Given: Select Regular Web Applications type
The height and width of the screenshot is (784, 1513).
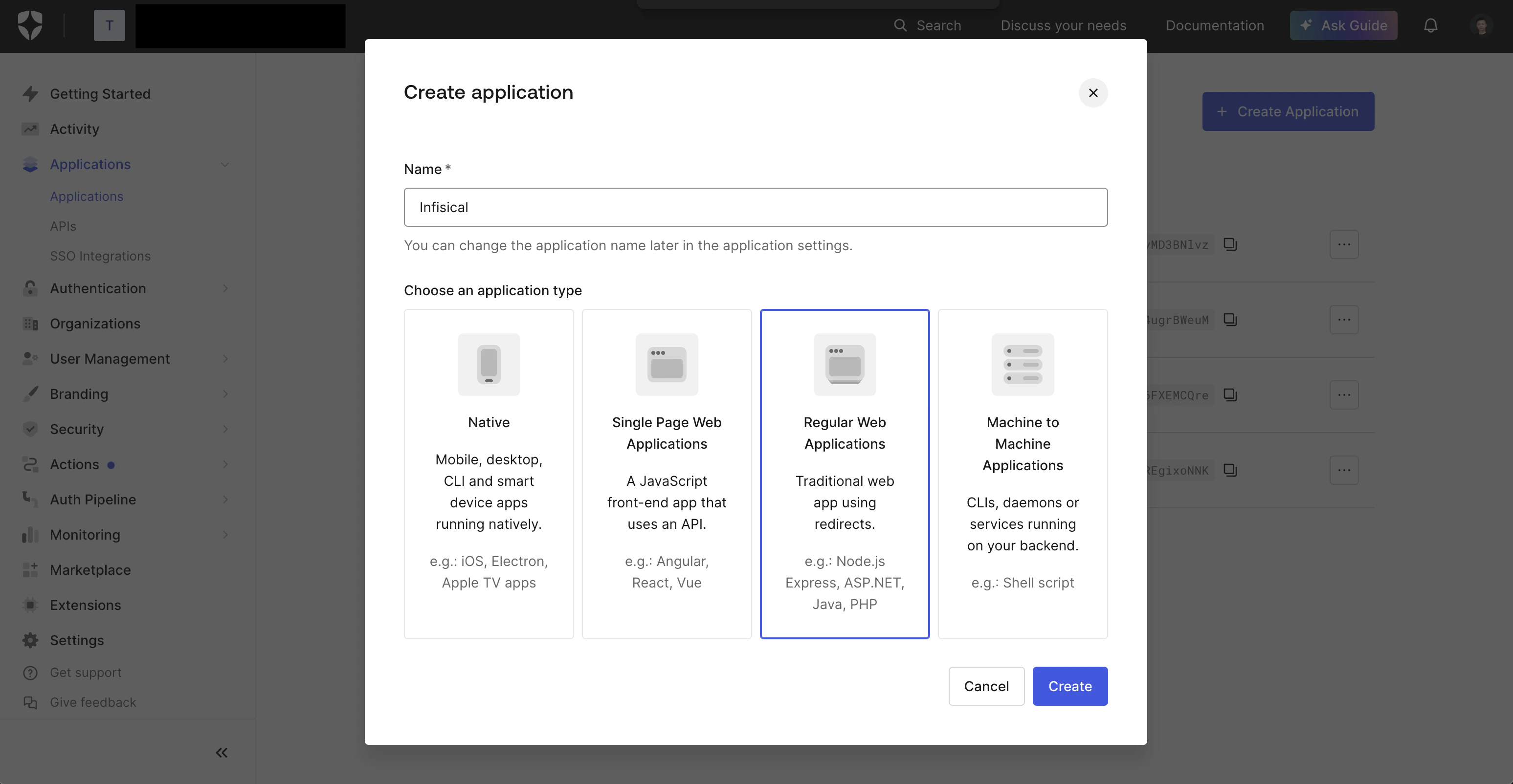Looking at the screenshot, I should tap(845, 474).
